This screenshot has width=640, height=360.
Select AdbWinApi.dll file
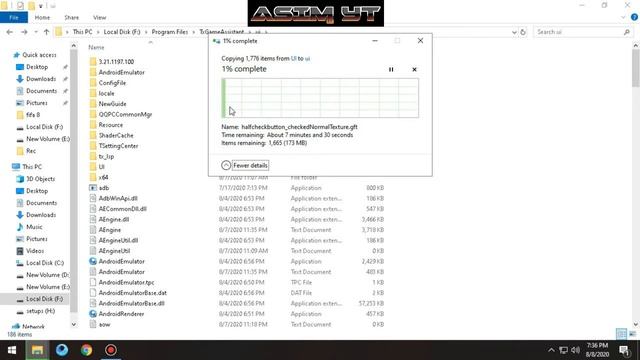[118, 198]
